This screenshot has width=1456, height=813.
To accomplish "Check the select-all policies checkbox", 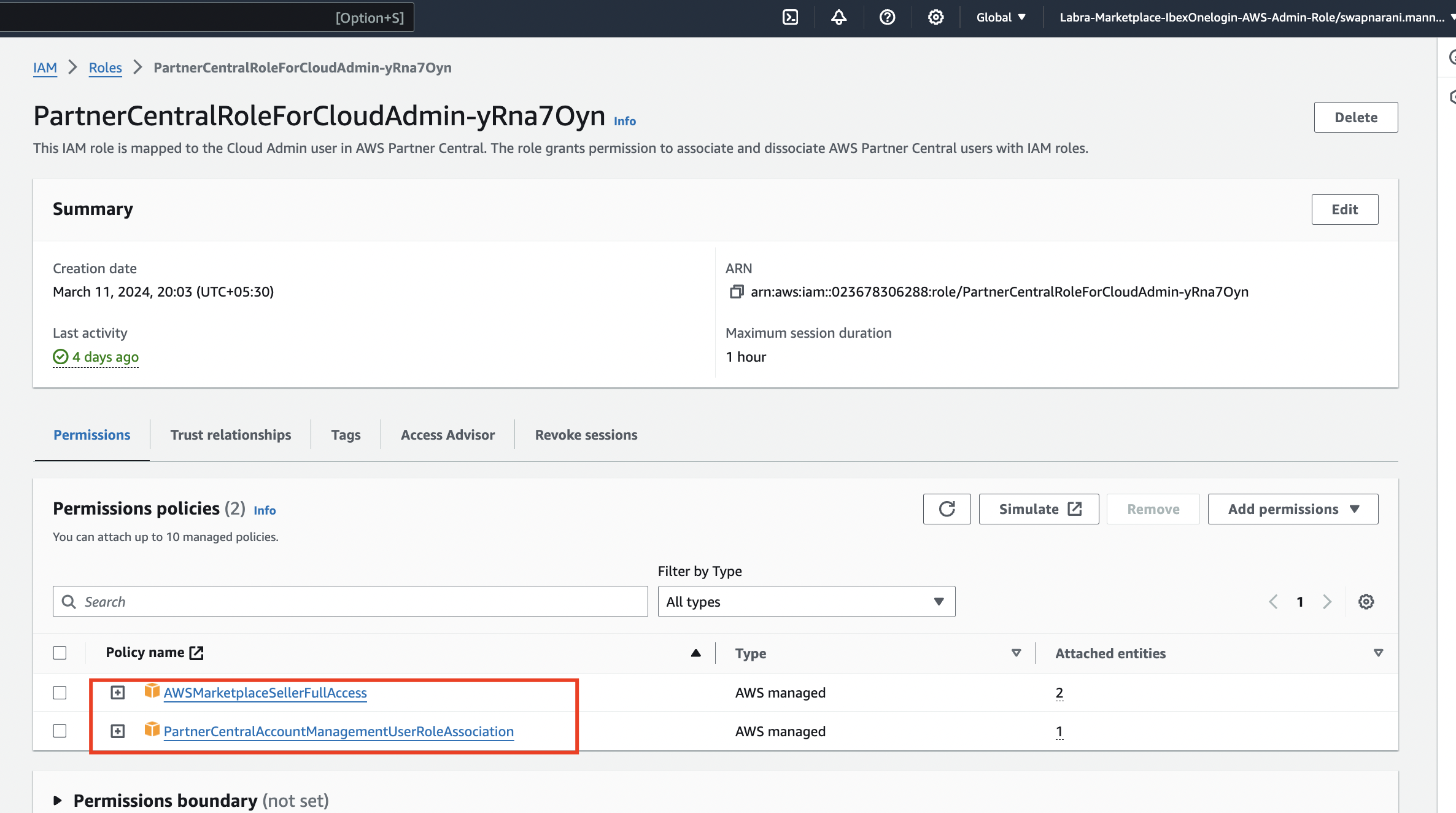I will pos(60,653).
